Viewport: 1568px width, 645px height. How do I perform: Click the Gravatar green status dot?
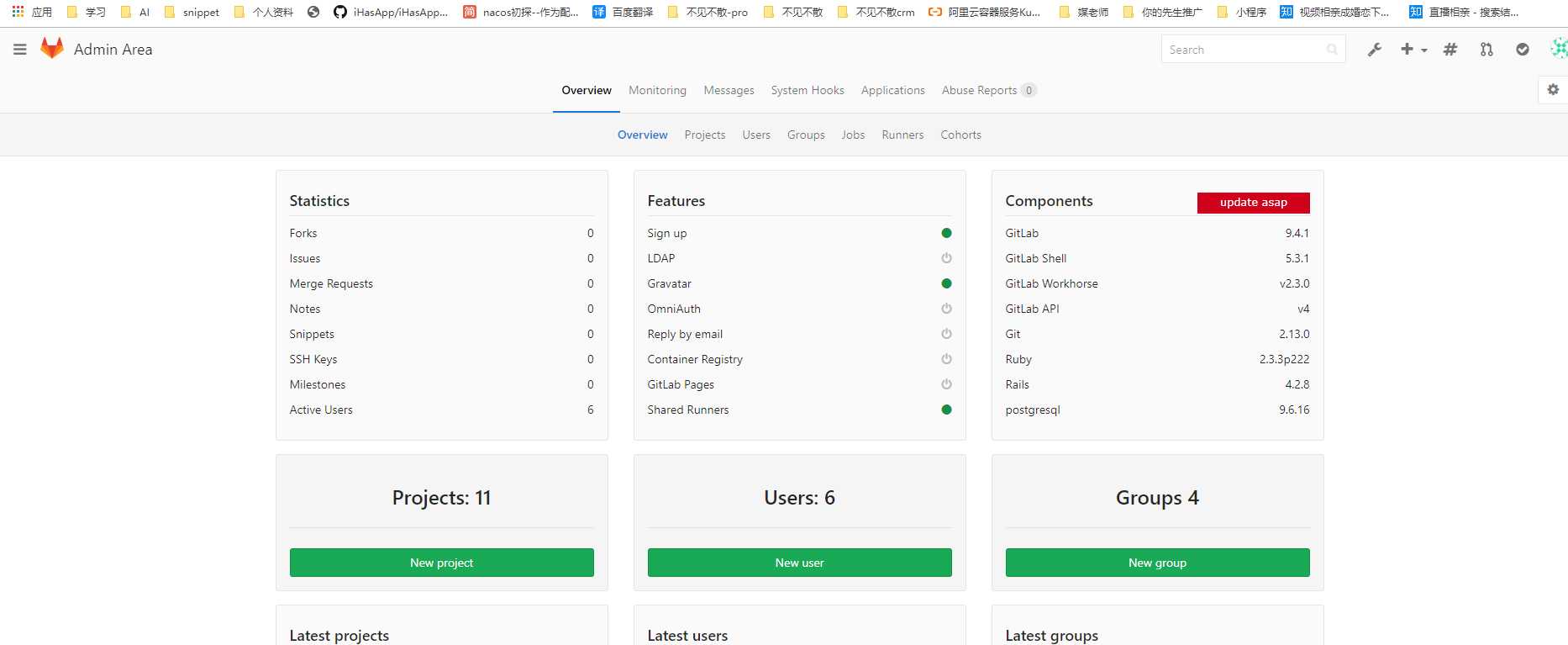[x=946, y=283]
